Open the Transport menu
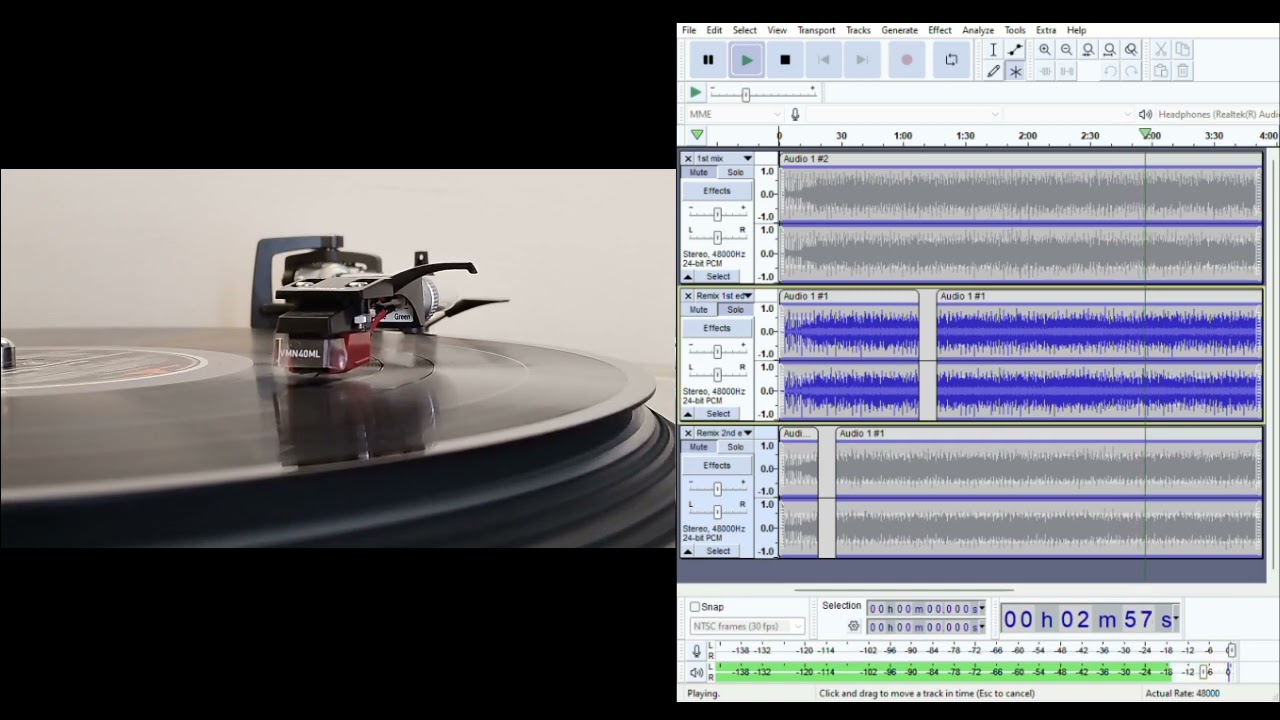The image size is (1280, 720). click(x=816, y=30)
